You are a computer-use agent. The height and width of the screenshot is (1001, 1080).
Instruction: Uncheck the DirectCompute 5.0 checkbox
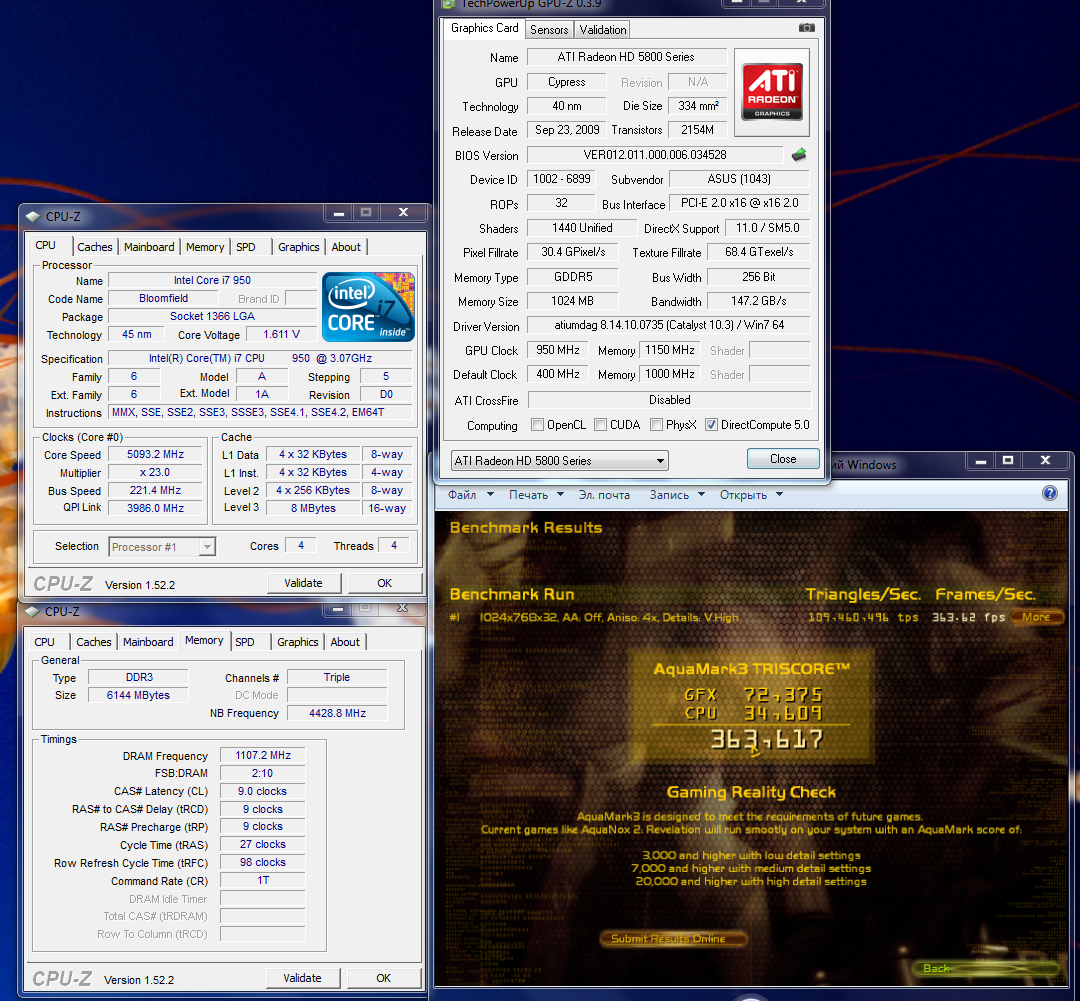click(712, 425)
